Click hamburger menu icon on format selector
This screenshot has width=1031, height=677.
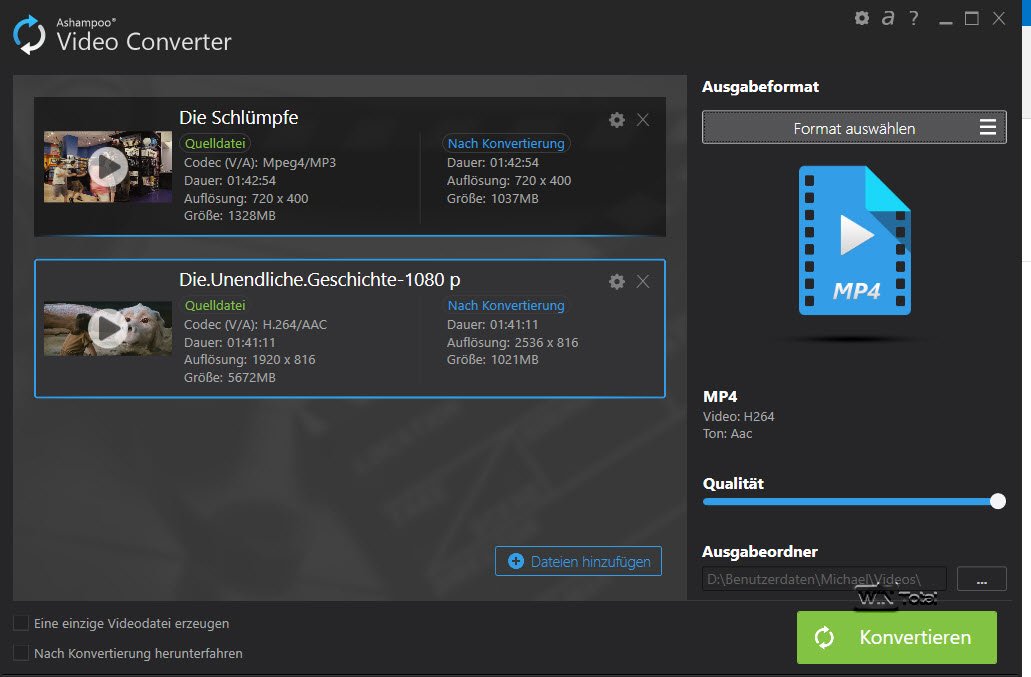pos(987,127)
